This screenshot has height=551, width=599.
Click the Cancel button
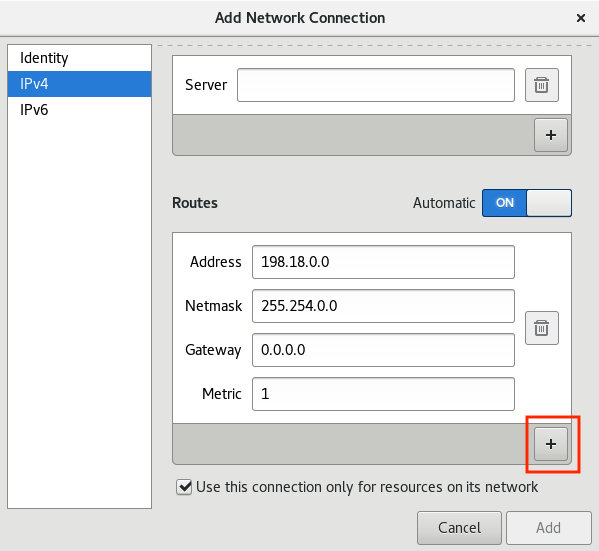click(x=459, y=528)
